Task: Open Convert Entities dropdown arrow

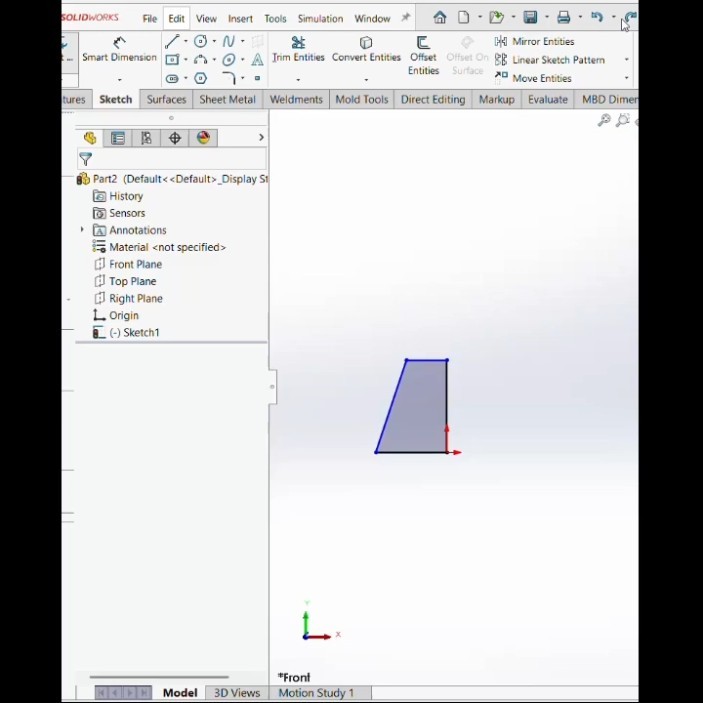Action: [x=366, y=80]
